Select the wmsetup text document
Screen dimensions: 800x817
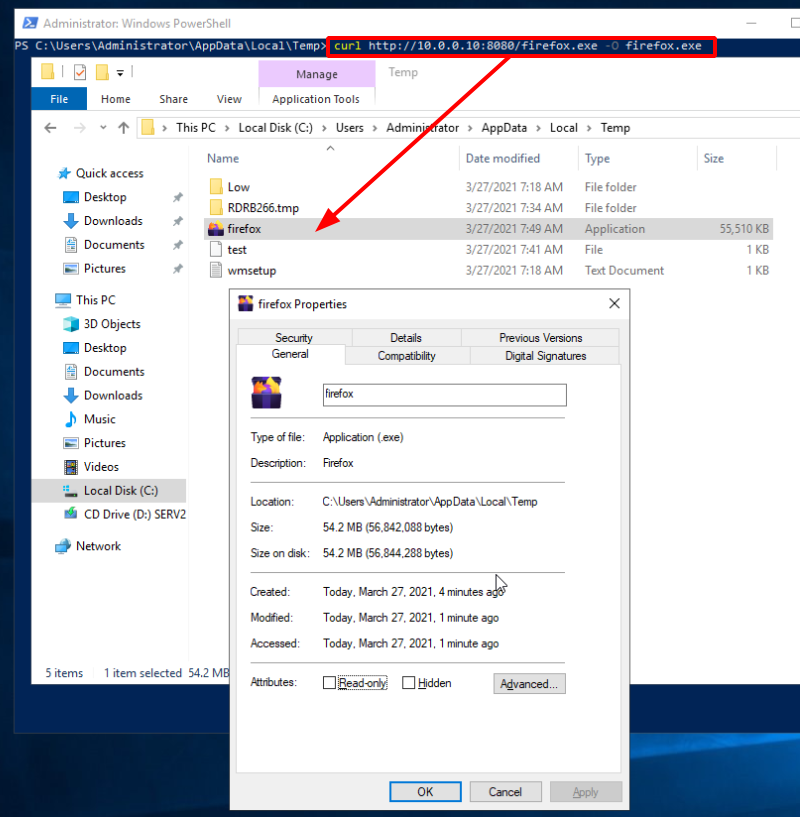click(488, 270)
